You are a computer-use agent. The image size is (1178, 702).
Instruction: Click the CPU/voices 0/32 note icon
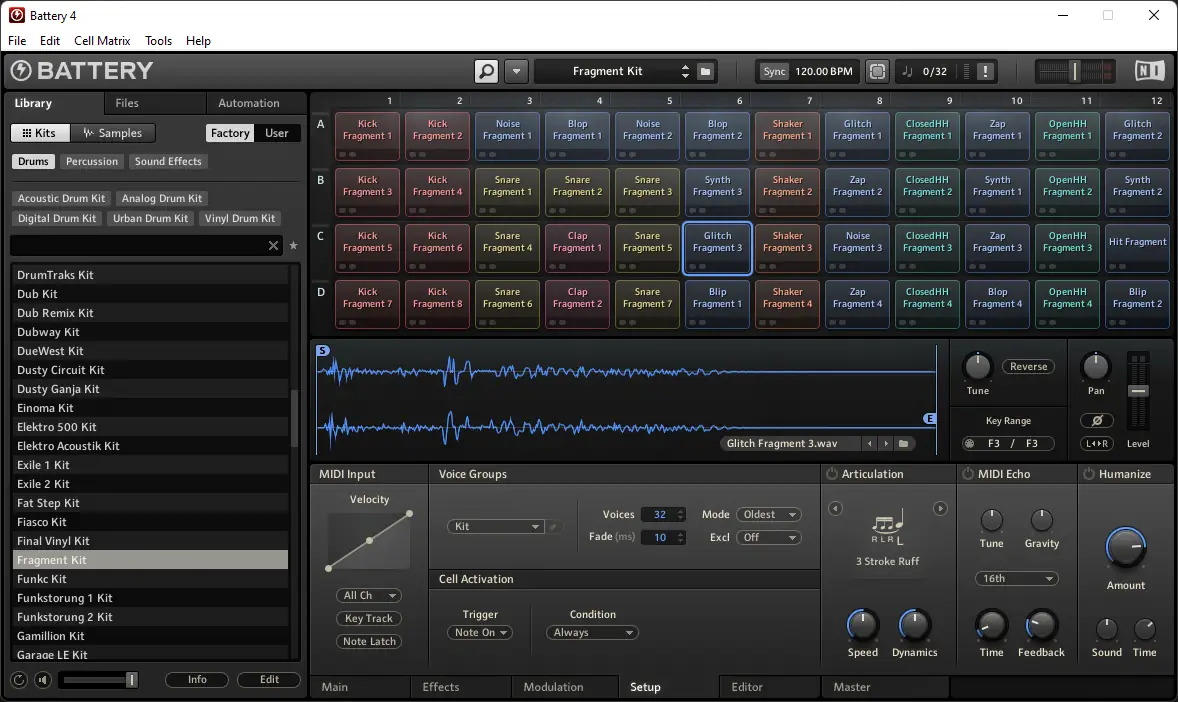(907, 71)
